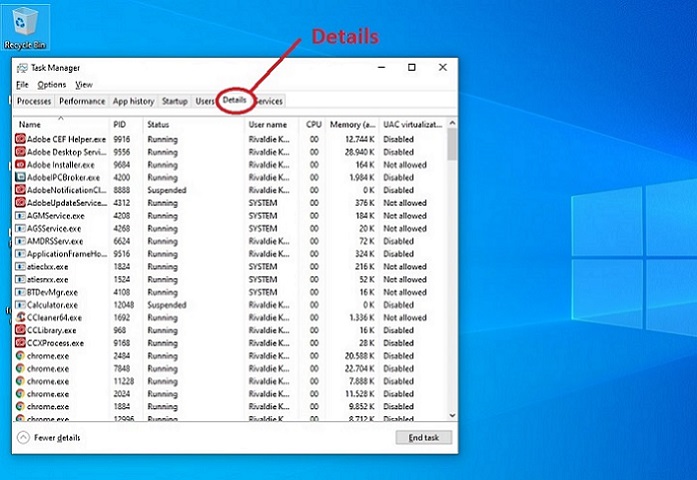Collapse view with Fewer details arrow
The height and width of the screenshot is (480, 697).
point(23,438)
